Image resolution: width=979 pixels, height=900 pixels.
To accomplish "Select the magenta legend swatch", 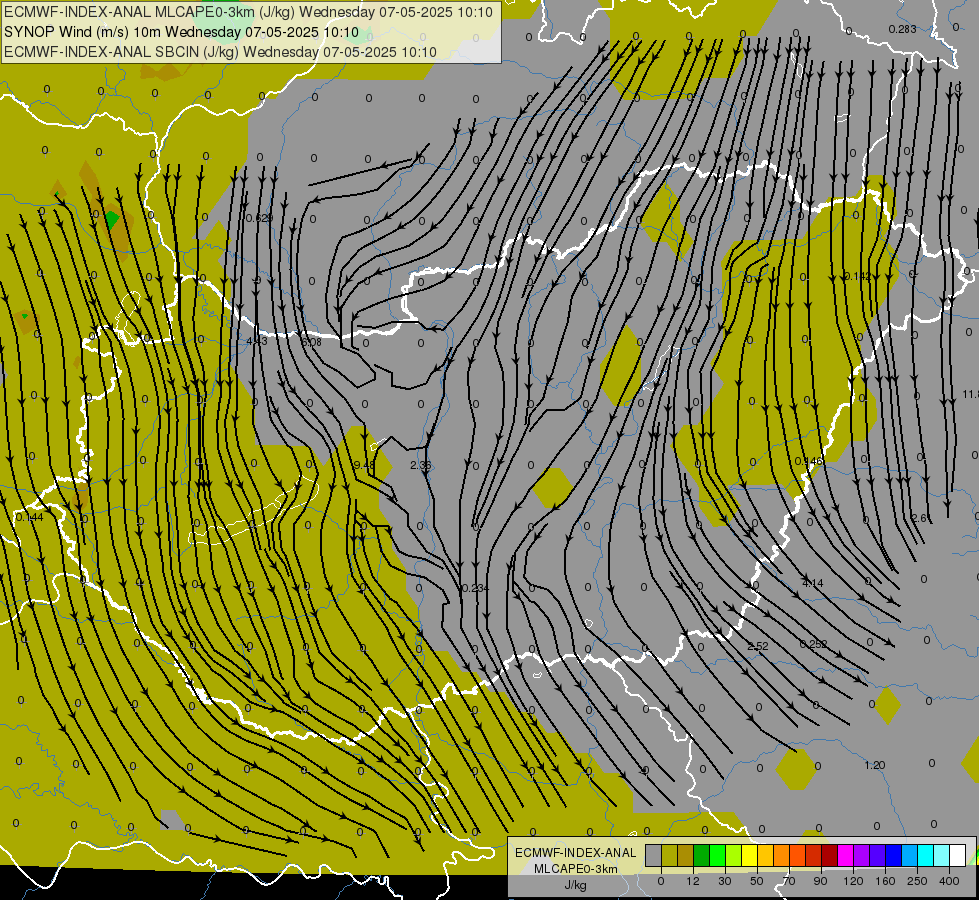I will click(x=846, y=856).
